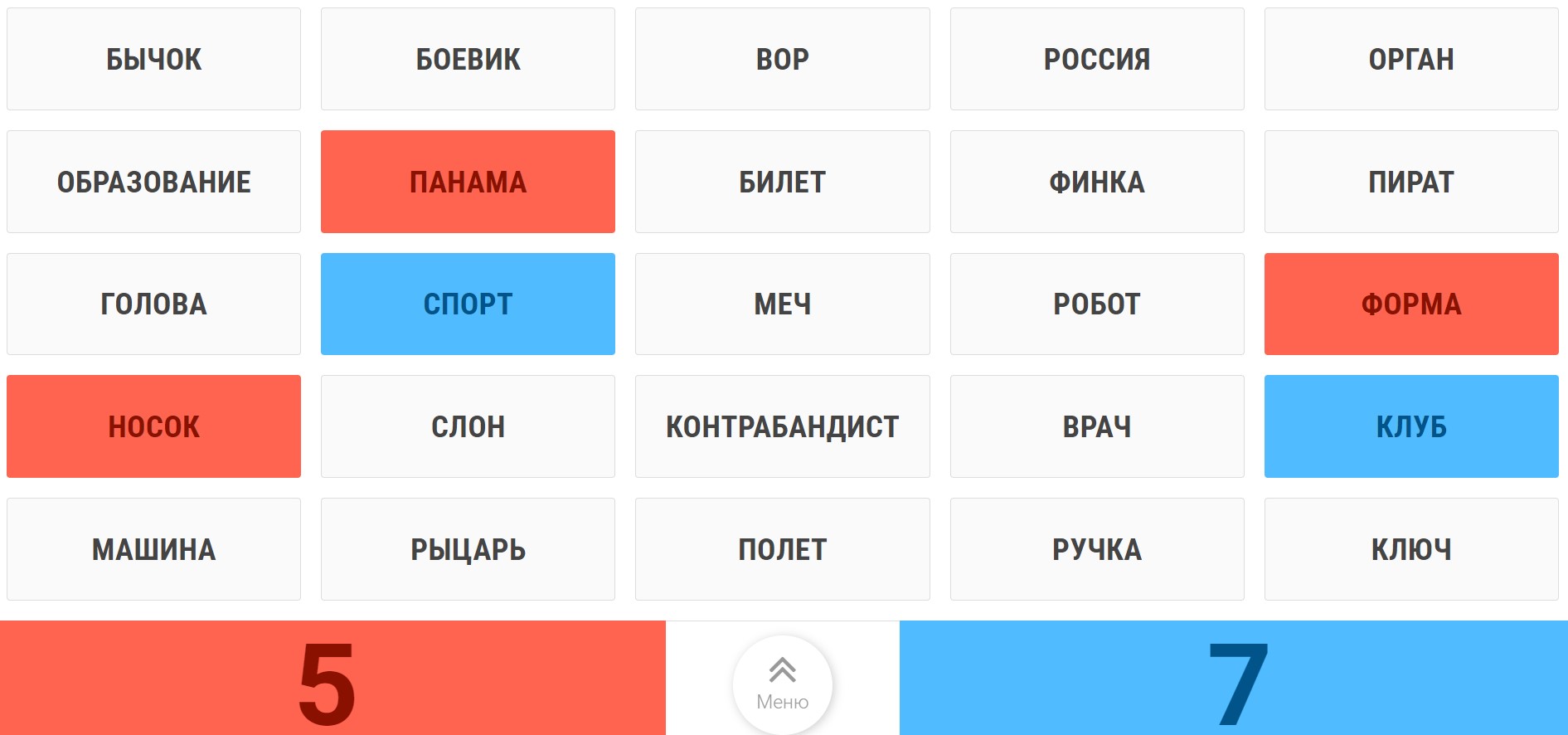Choose the ОБРАЗОВАНИЕ card
The image size is (1568, 735).
click(153, 181)
